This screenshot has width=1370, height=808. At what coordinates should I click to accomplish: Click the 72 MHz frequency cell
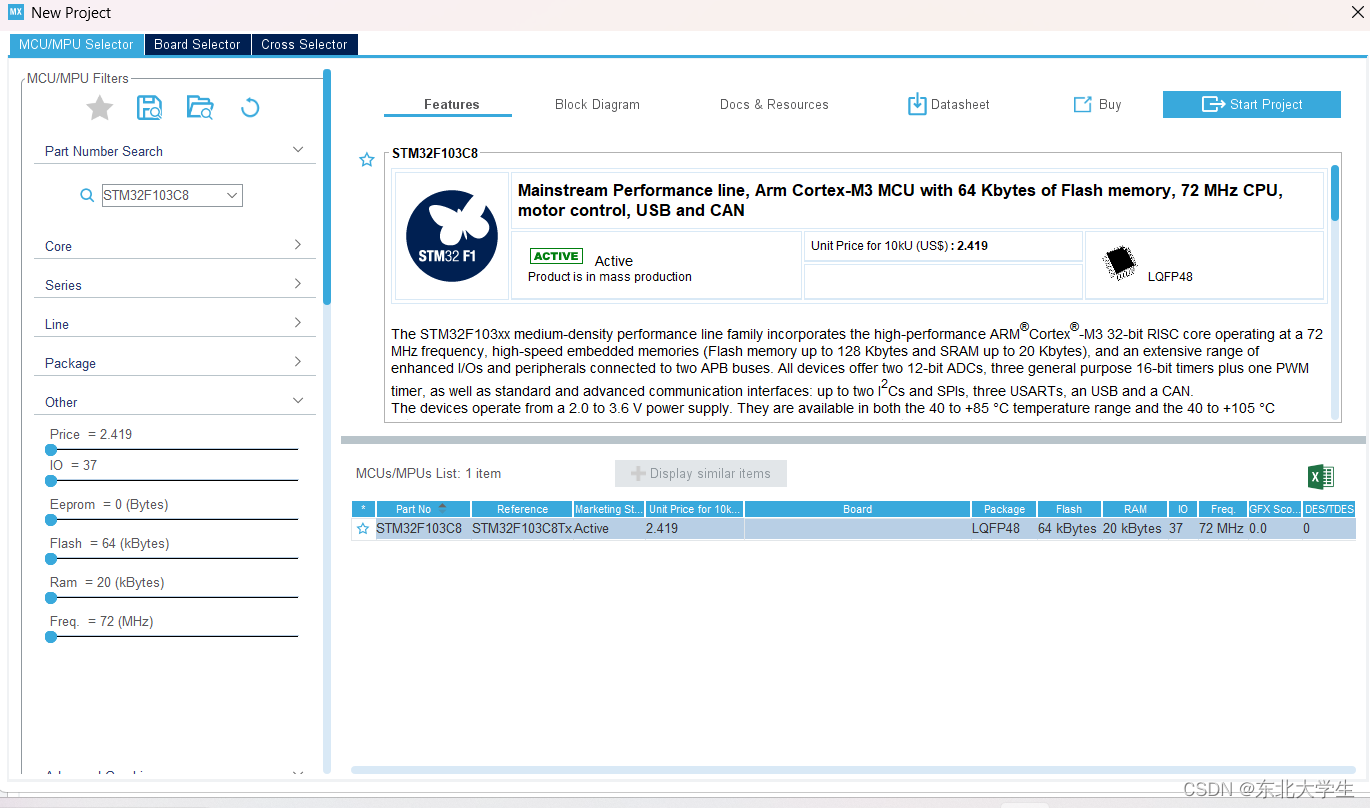pyautogui.click(x=1221, y=529)
